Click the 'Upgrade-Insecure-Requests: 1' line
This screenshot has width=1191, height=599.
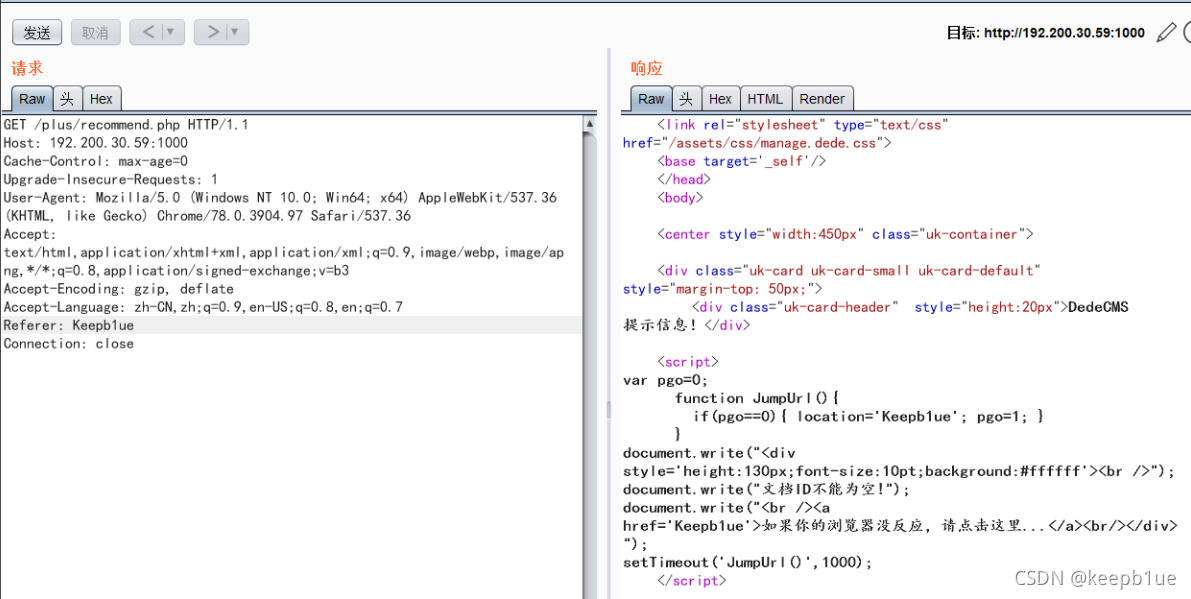(111, 179)
